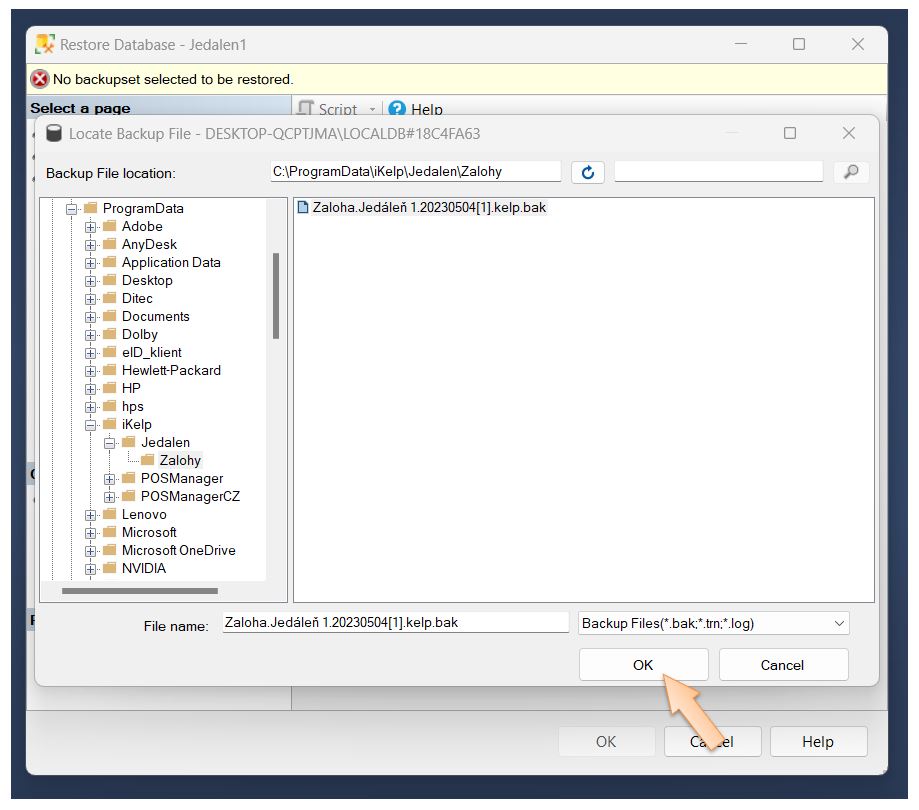The image size is (919, 810).
Task: Expand the POSManager folder node
Action: pyautogui.click(x=110, y=478)
